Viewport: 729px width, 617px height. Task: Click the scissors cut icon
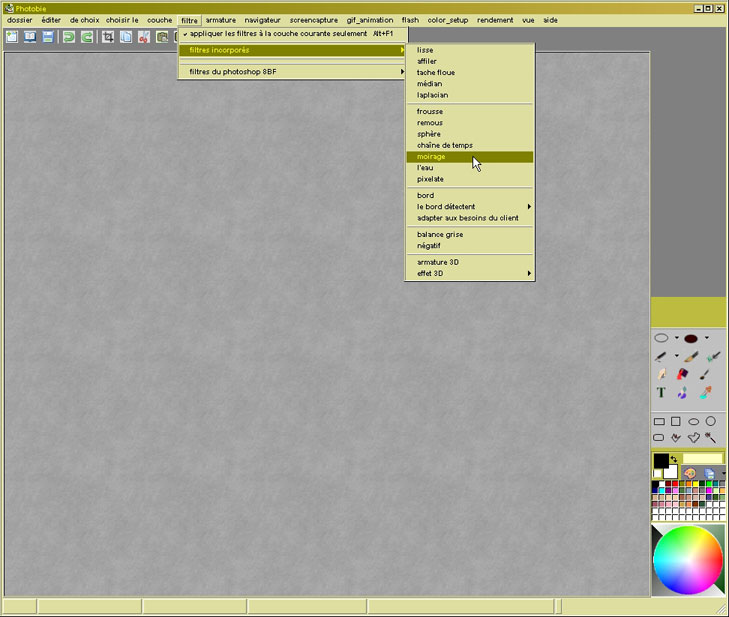click(144, 37)
